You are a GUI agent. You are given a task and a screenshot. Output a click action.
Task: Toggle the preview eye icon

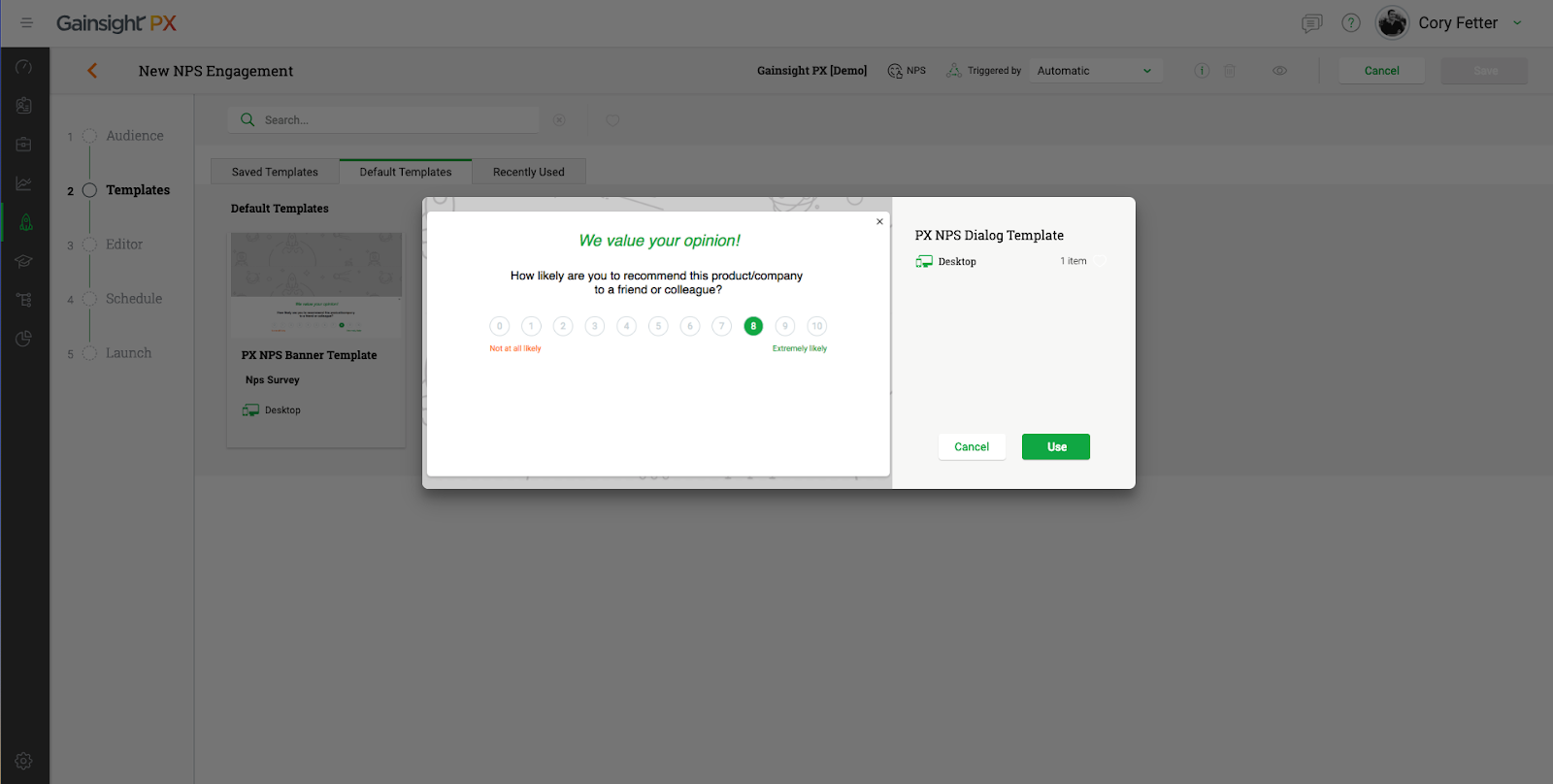[x=1279, y=71]
